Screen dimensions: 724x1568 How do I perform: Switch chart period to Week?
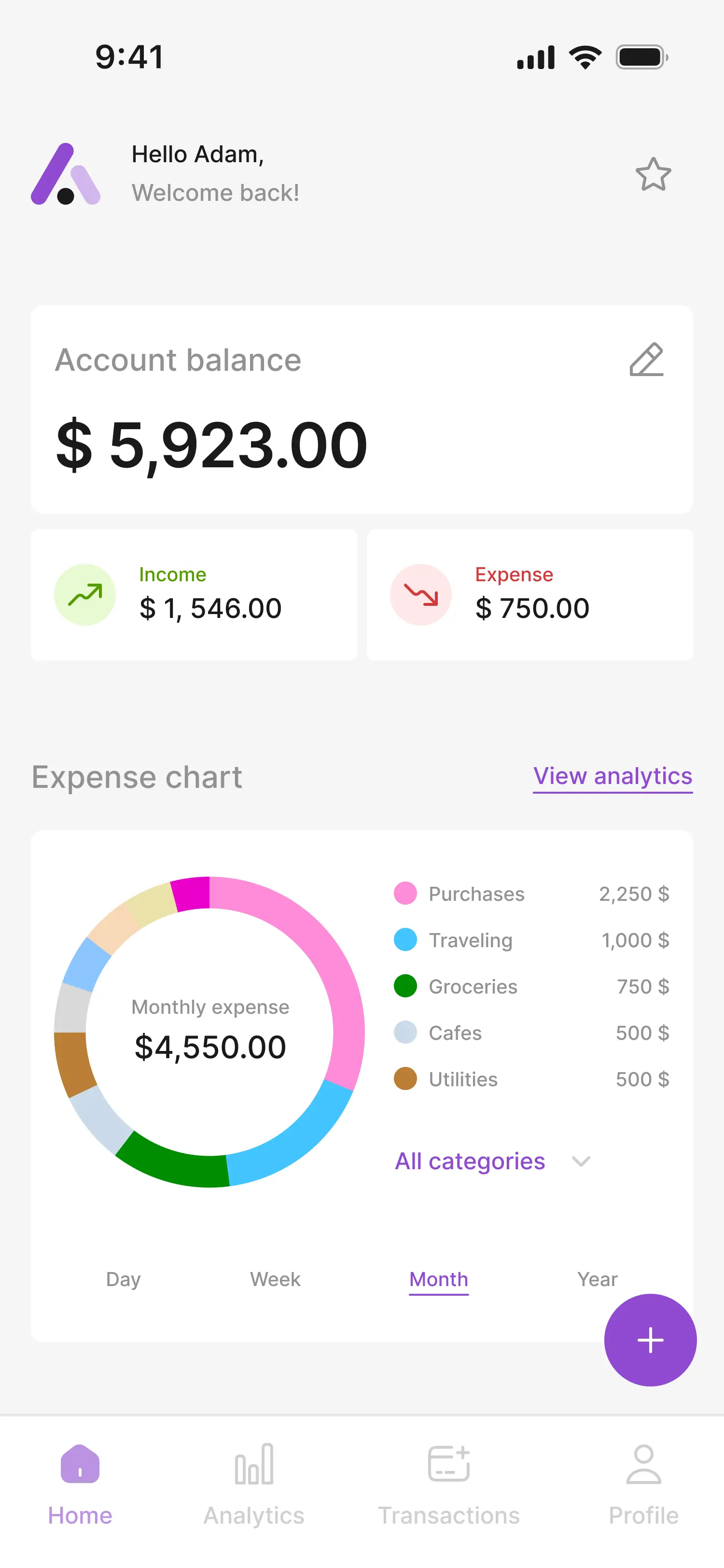tap(275, 1279)
